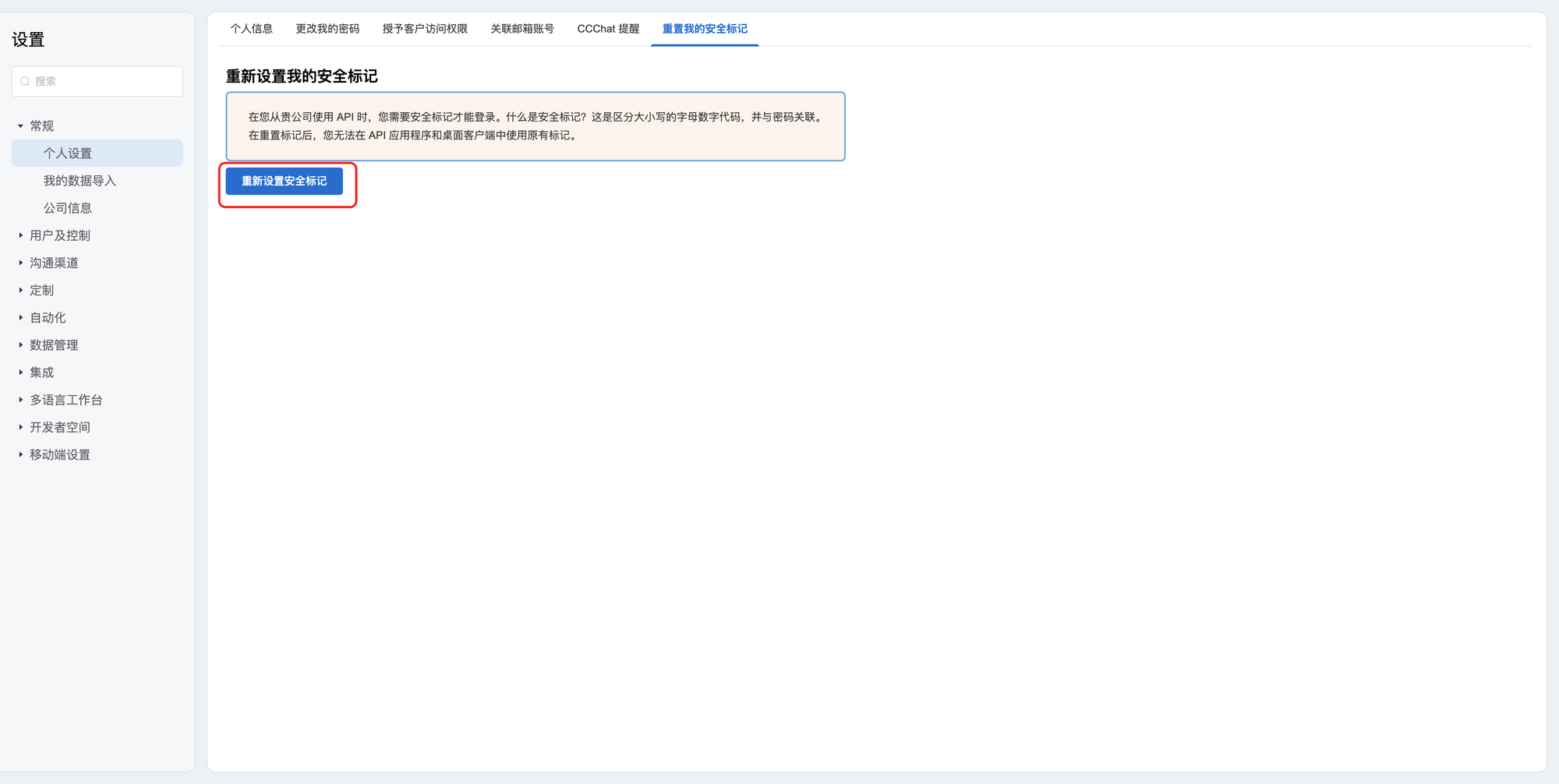Expand the 定制 tree group
The image size is (1559, 784).
(21, 290)
